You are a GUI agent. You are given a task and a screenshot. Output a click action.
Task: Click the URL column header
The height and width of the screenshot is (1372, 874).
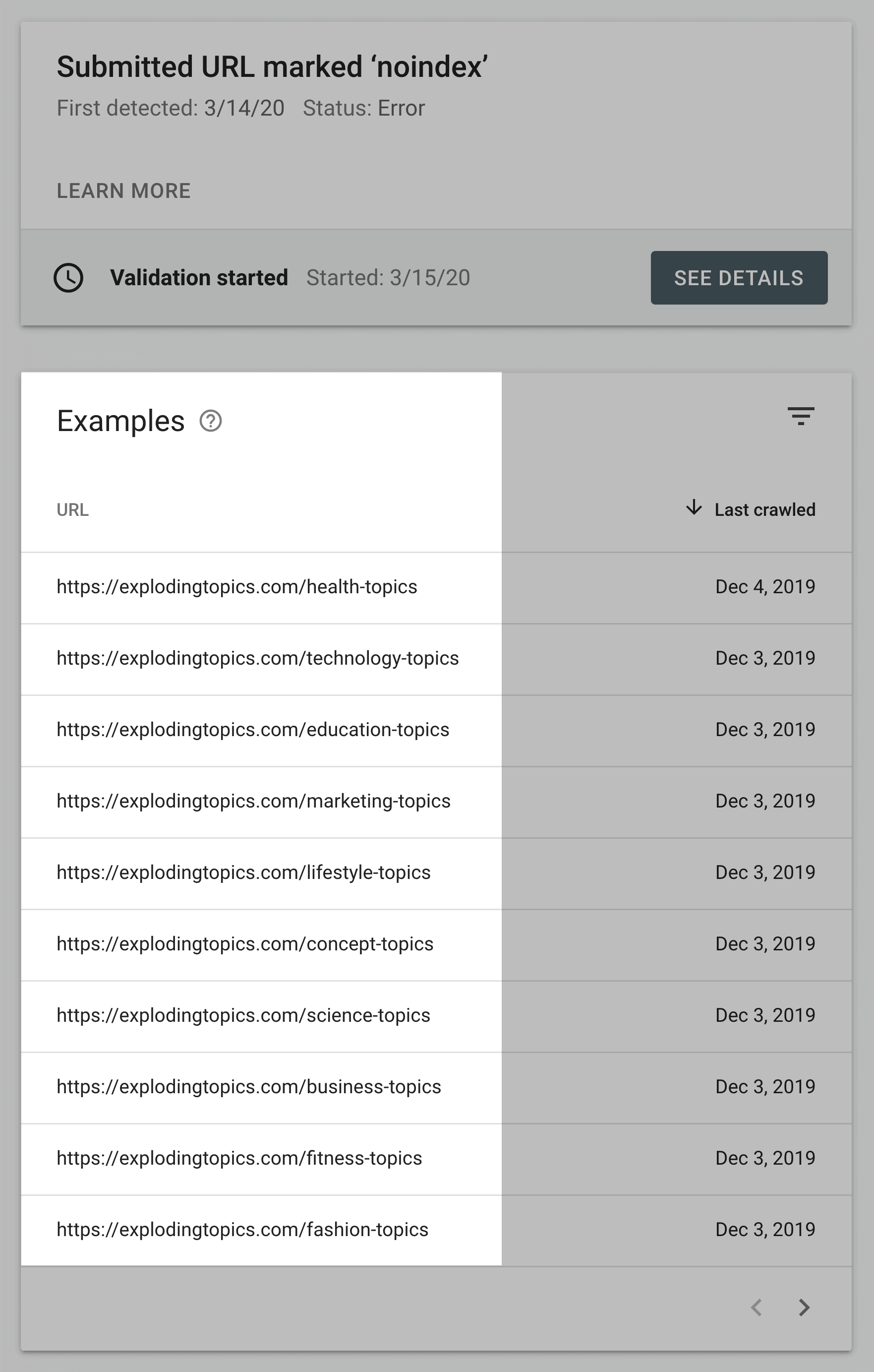pos(72,509)
